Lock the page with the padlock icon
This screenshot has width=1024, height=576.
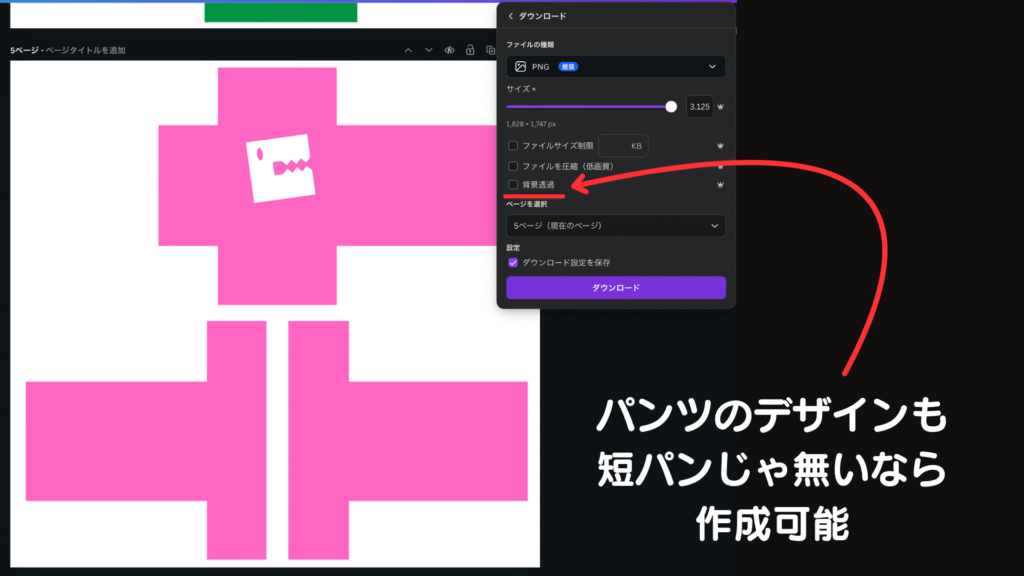point(470,50)
